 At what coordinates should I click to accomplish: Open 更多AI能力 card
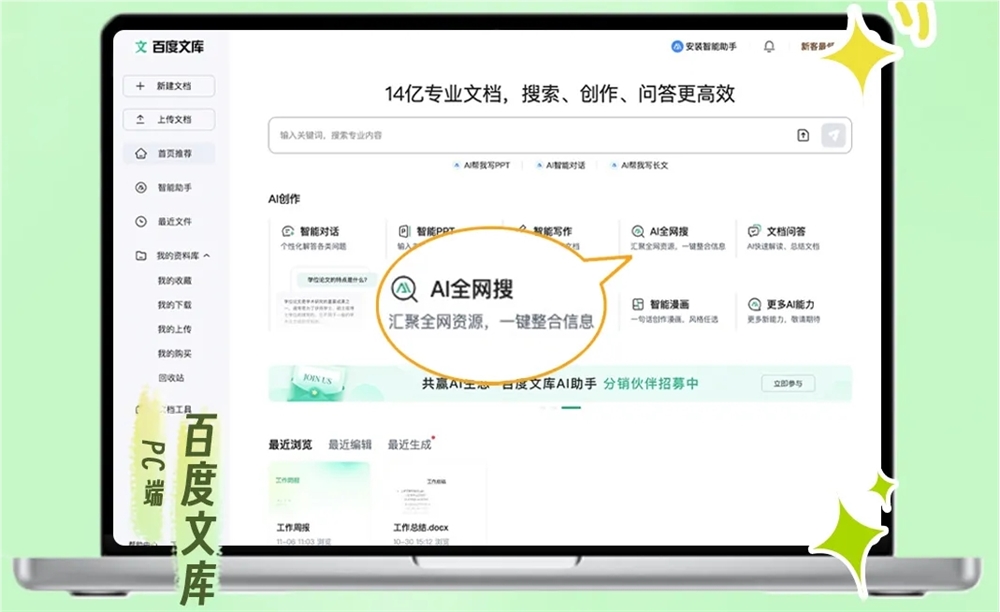coord(786,304)
